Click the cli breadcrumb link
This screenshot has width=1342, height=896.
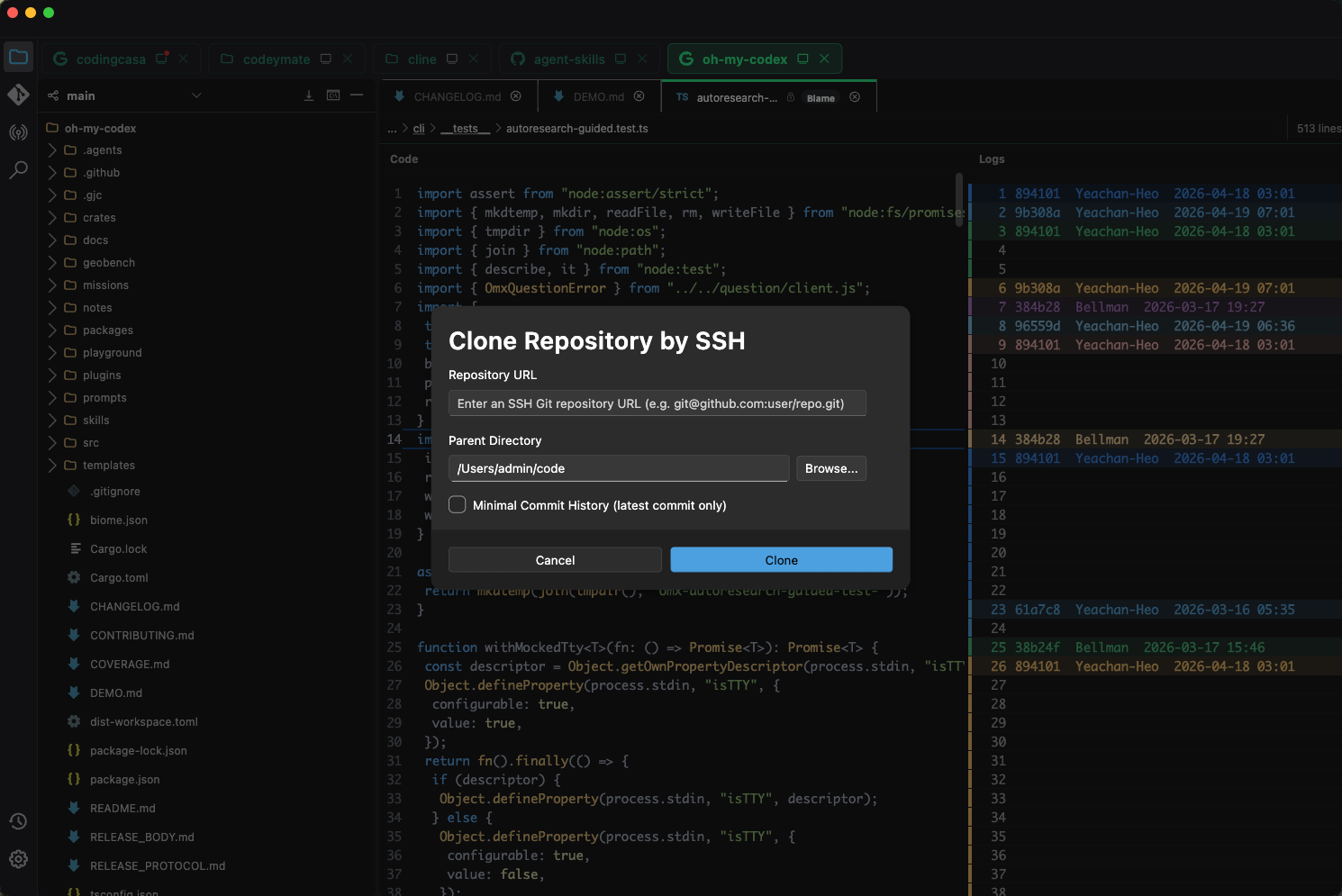tap(419, 129)
